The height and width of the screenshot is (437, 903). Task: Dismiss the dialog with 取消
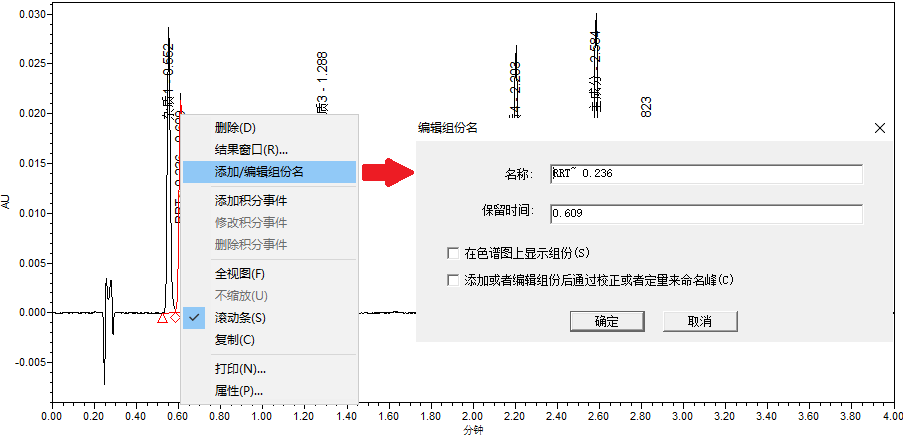(700, 321)
